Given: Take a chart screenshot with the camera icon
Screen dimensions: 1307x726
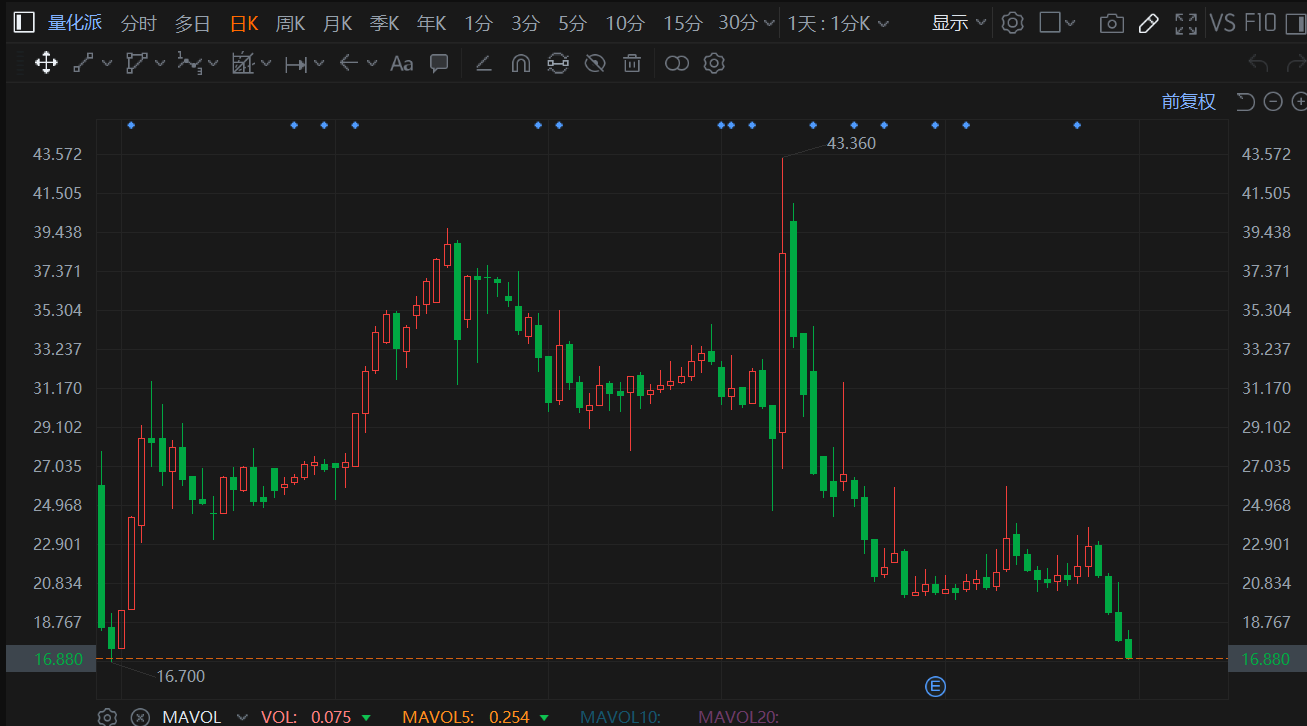Looking at the screenshot, I should pos(1110,23).
